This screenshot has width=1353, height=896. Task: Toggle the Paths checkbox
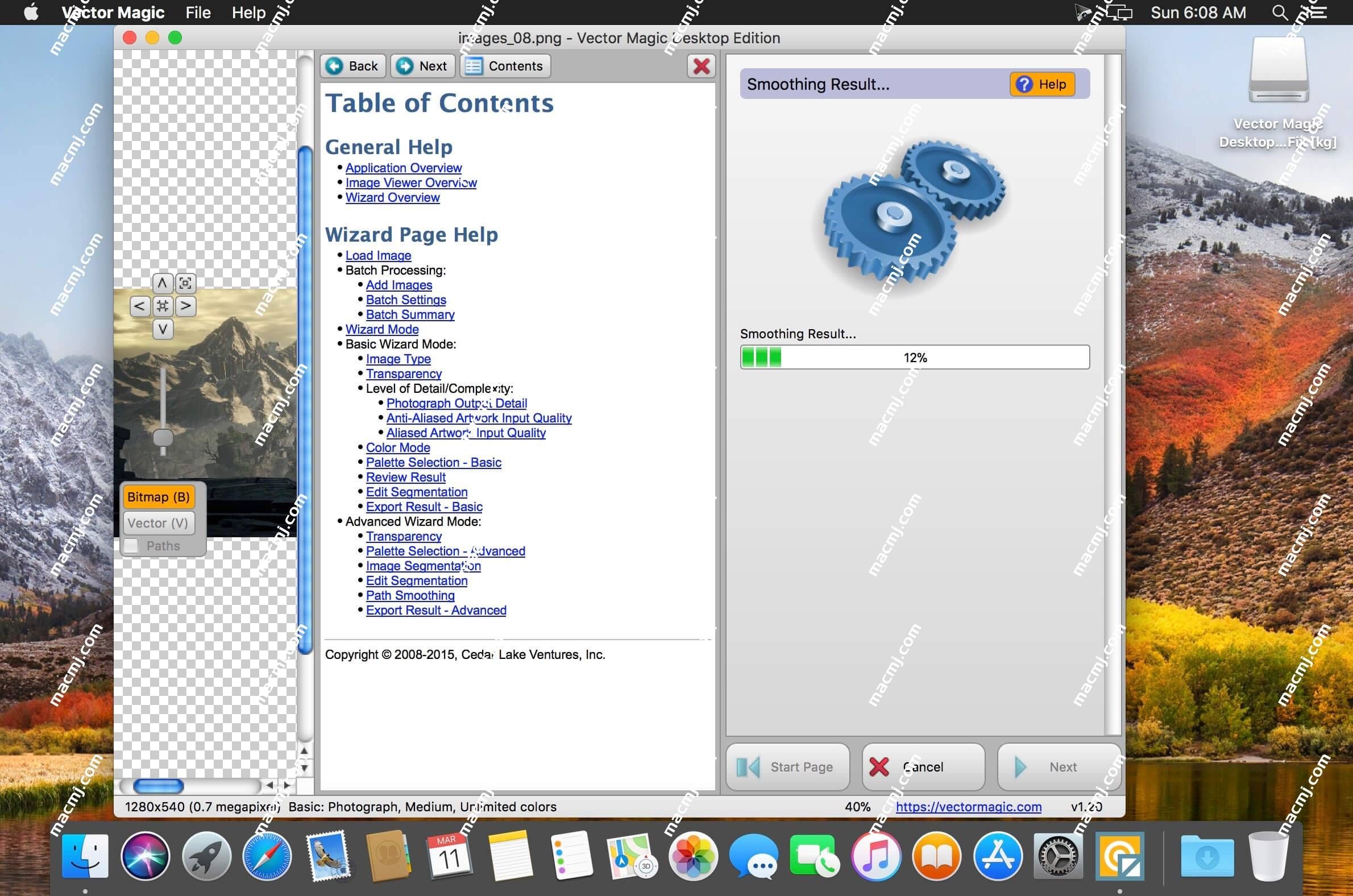click(x=130, y=545)
